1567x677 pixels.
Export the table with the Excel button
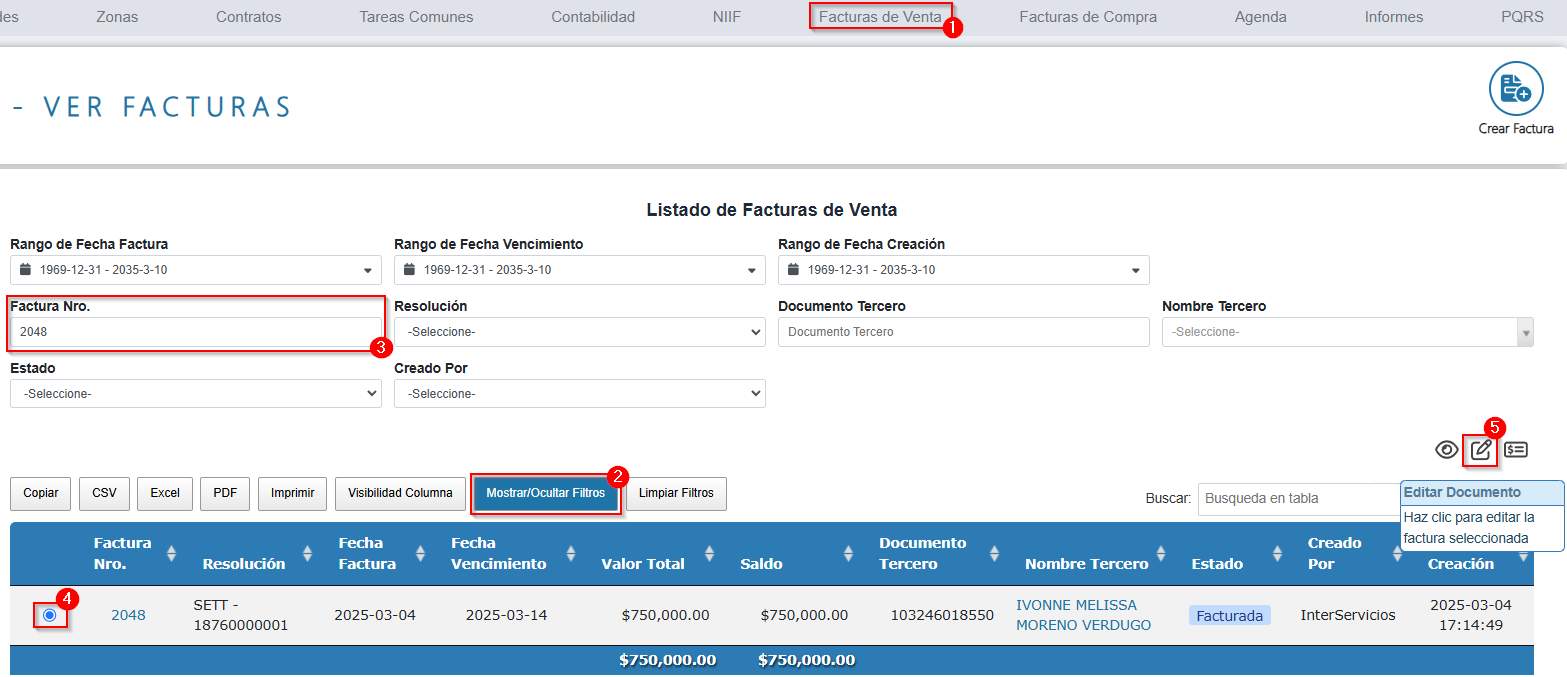pos(165,493)
